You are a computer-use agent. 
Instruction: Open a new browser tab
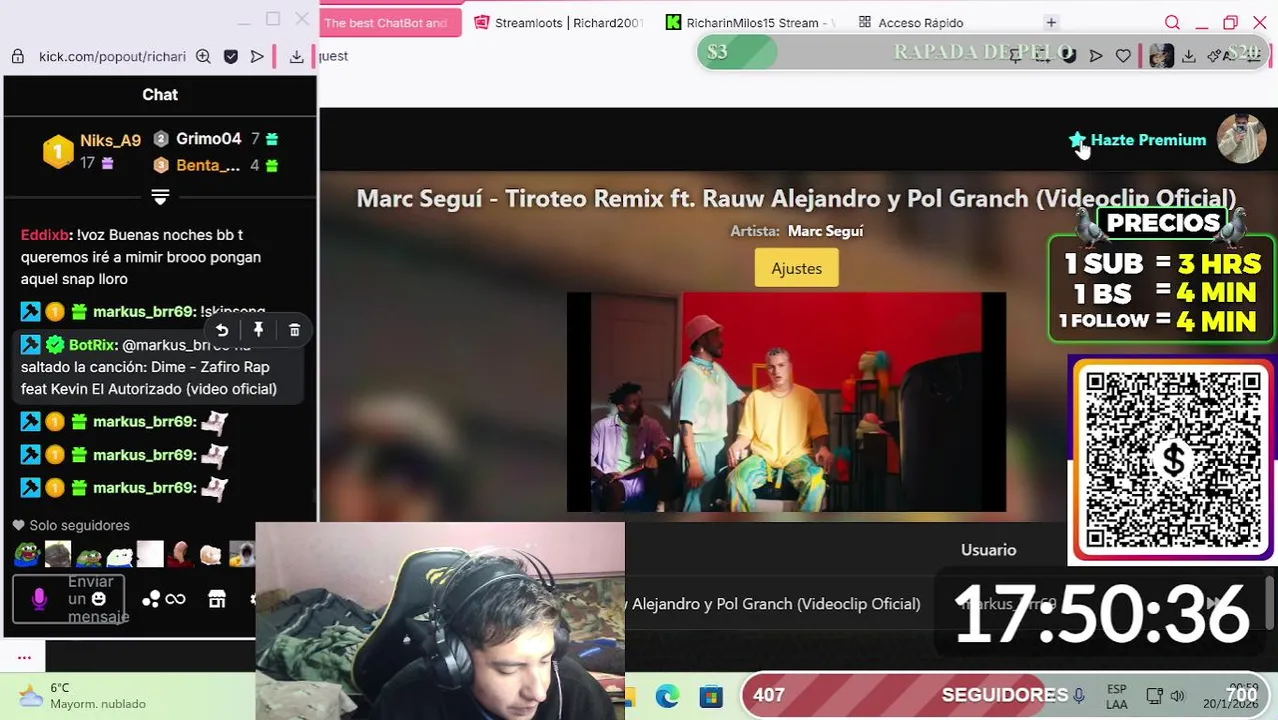1051,22
